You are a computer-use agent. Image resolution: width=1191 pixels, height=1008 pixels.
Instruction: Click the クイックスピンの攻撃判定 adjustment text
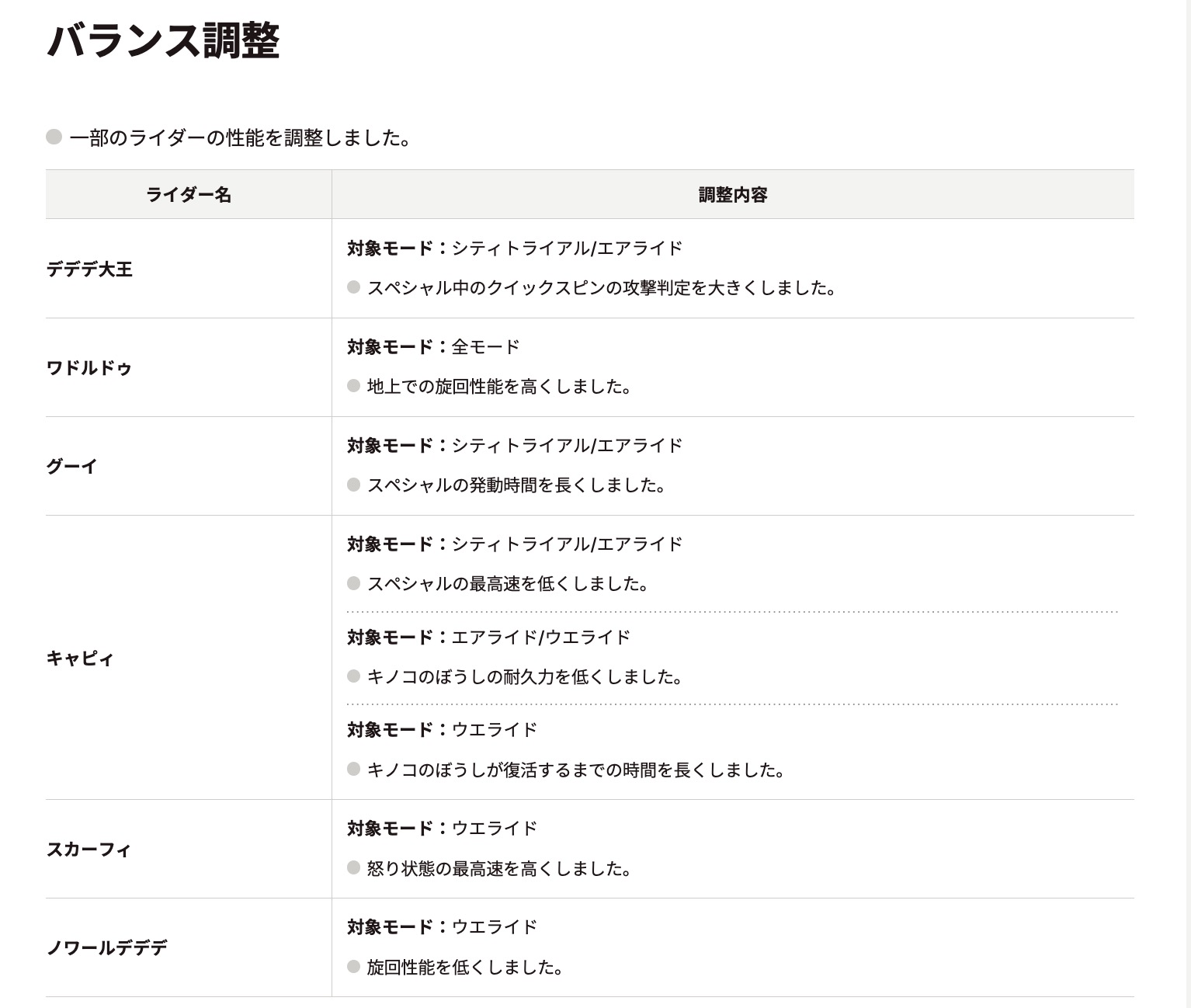click(x=601, y=288)
